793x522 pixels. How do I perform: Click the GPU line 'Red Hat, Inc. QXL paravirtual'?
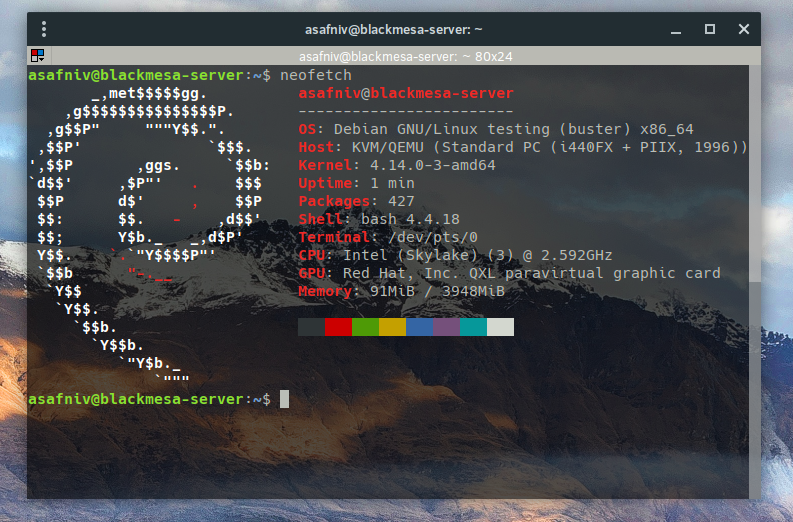[473, 274]
